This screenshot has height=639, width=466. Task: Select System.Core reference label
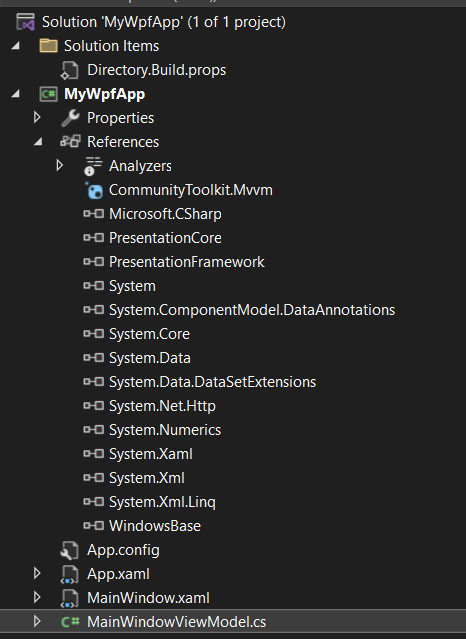click(149, 334)
